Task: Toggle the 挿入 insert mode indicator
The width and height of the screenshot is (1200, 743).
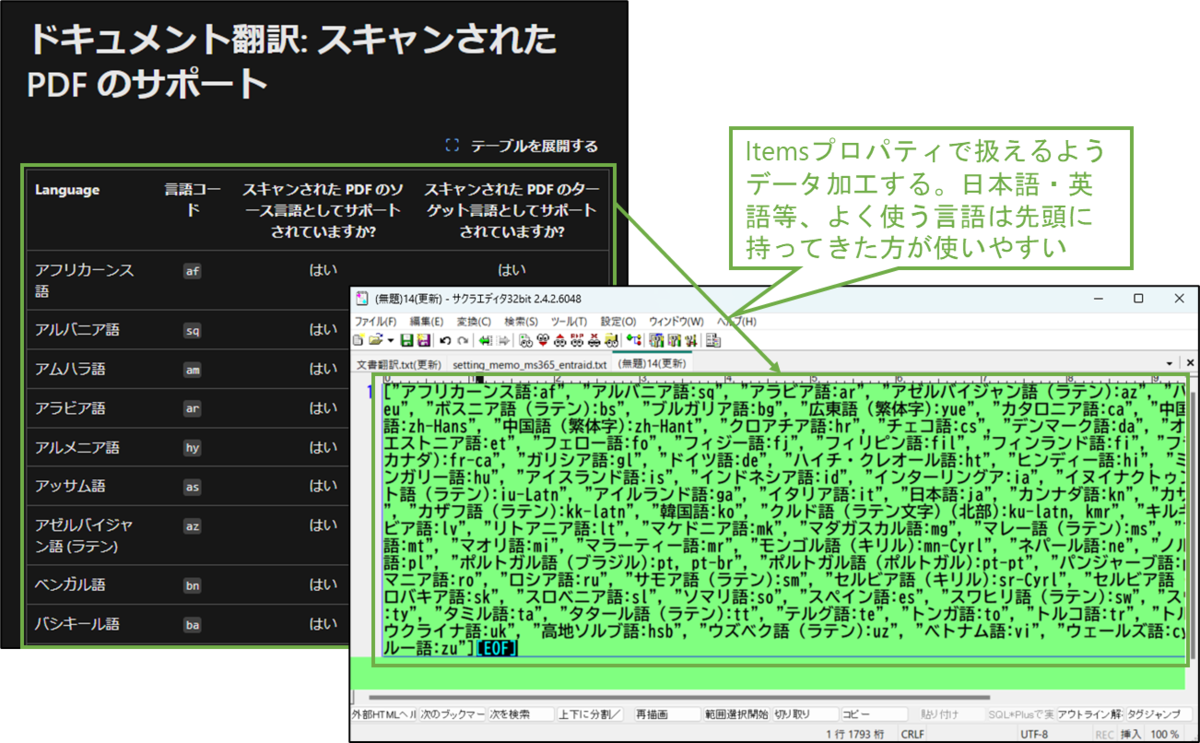Action: click(1130, 734)
